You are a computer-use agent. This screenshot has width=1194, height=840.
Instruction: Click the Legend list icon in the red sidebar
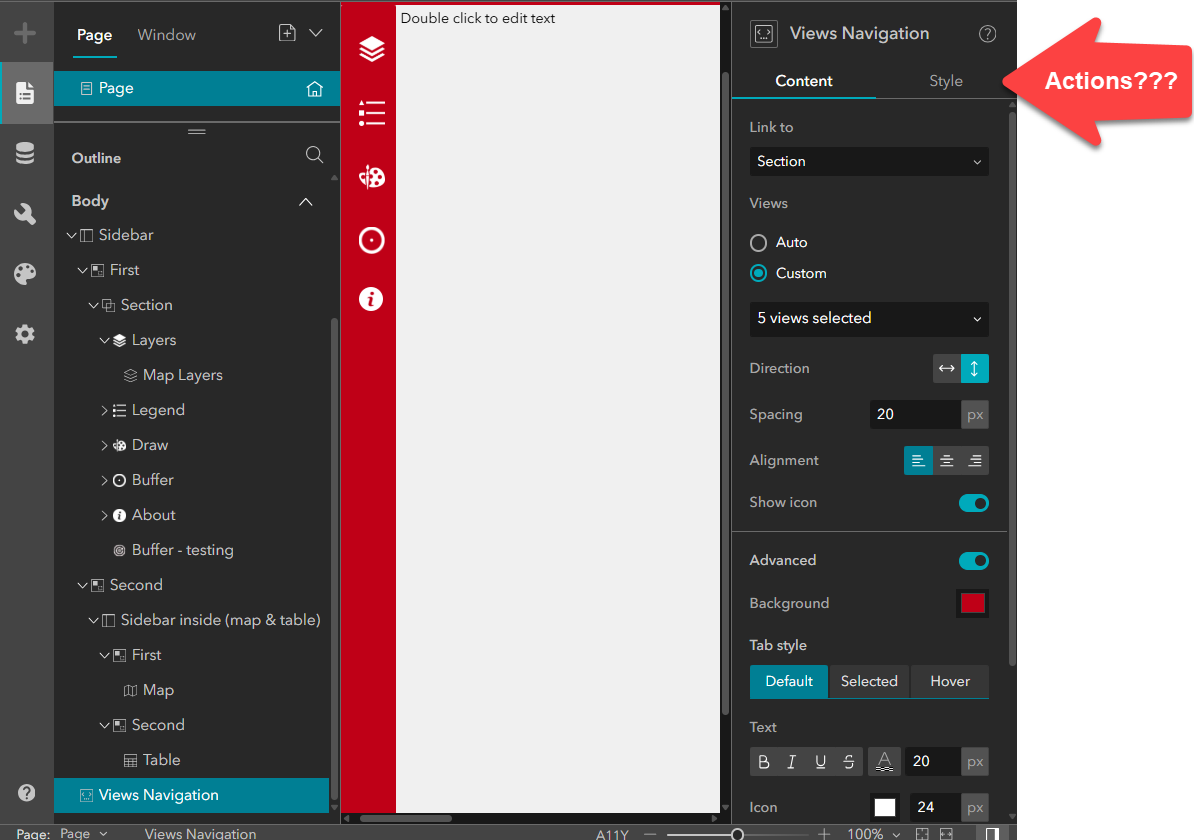(x=371, y=113)
